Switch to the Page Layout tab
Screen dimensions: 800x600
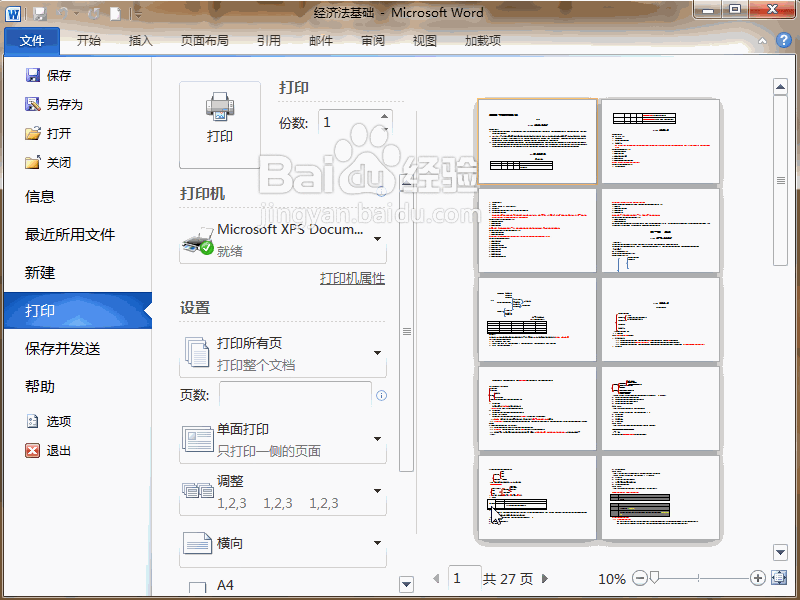[x=205, y=40]
